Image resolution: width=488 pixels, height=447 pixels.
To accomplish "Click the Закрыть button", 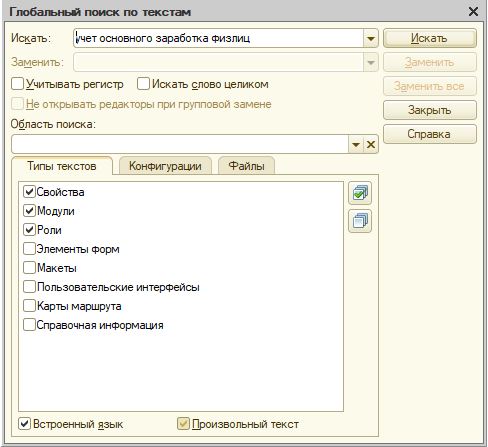I will (x=430, y=110).
